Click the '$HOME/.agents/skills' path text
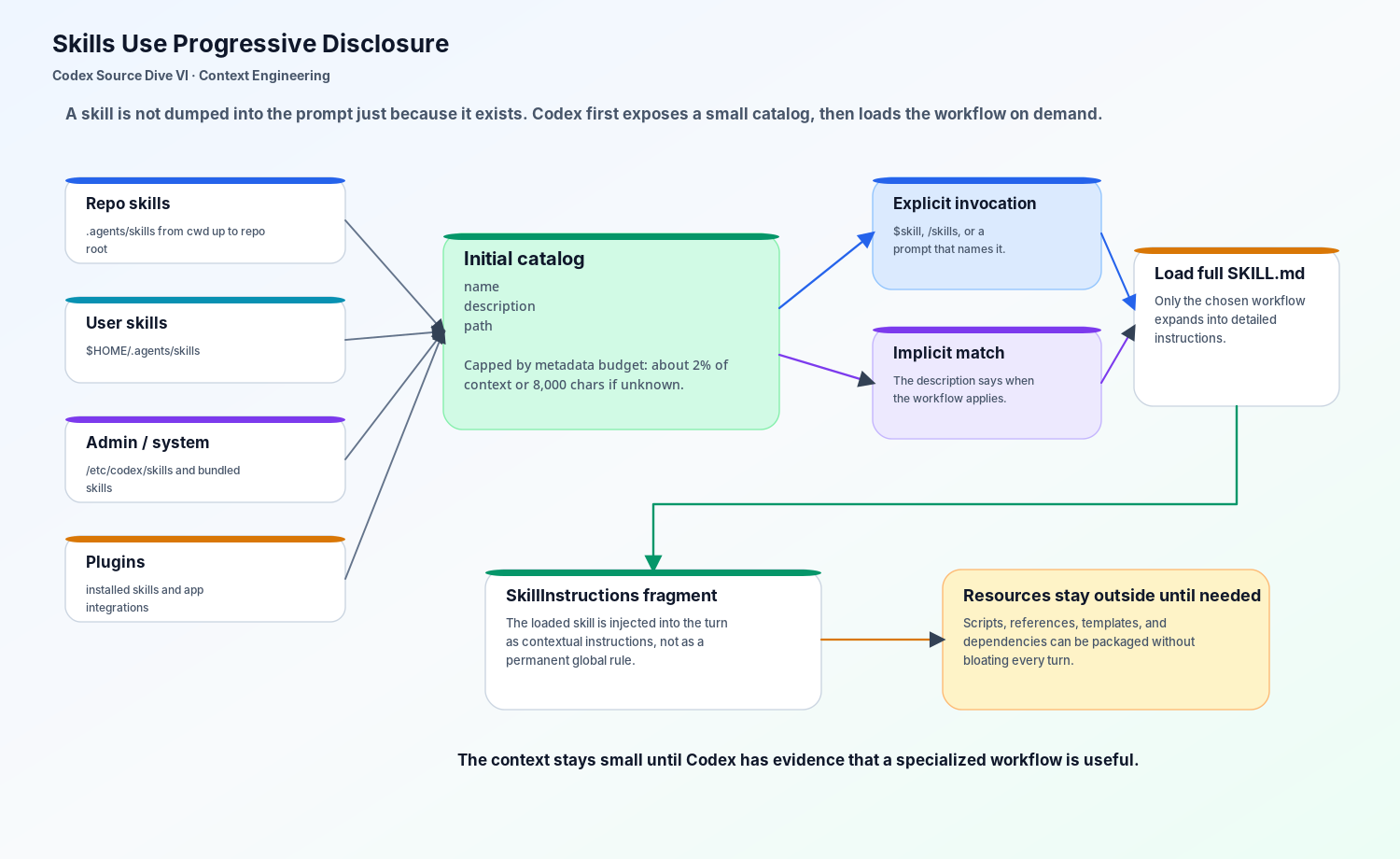The image size is (1400, 859). (143, 351)
